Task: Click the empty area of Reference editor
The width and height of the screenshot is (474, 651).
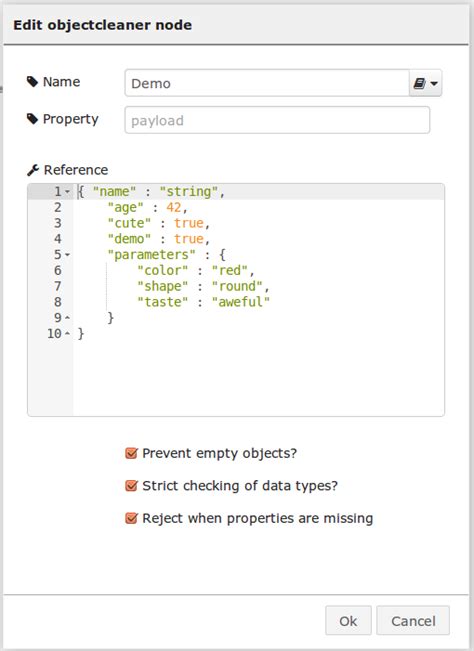Action: pos(258,378)
